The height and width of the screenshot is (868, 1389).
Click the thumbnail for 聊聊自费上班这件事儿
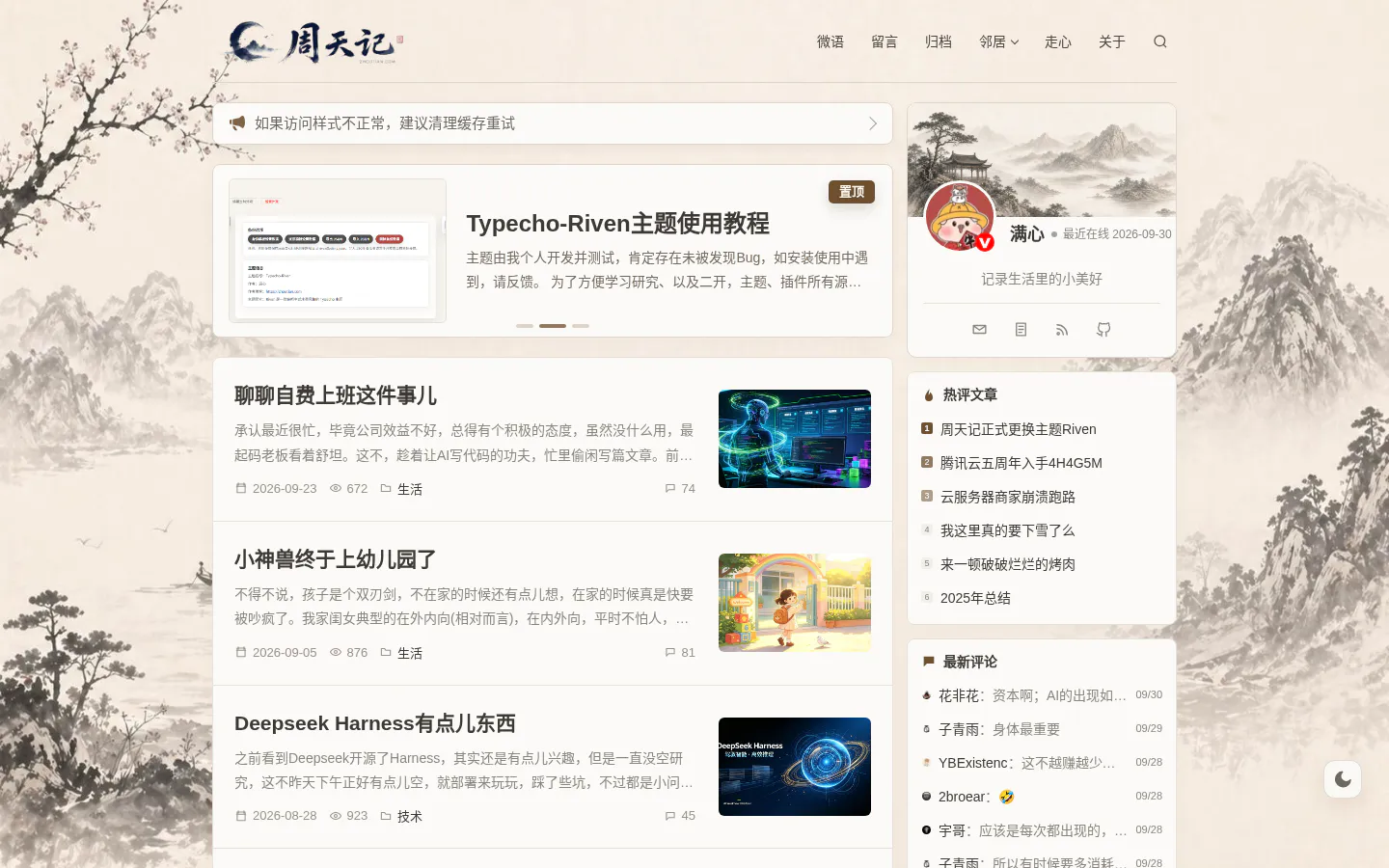point(795,439)
